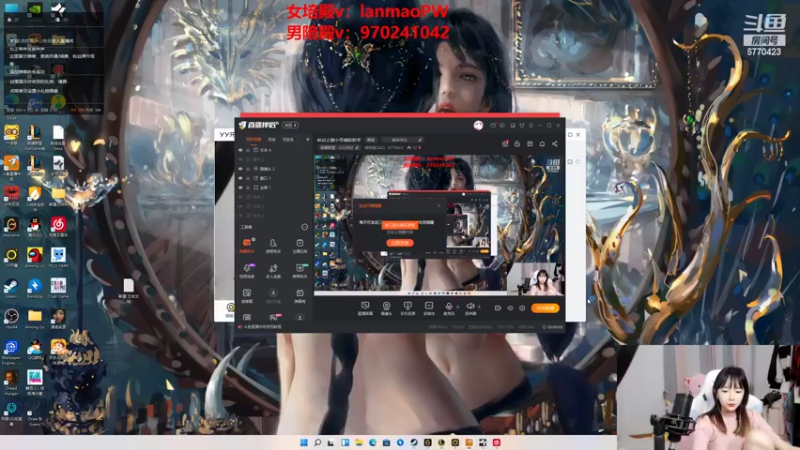
Task: Open taskbar search
Action: (x=317, y=442)
